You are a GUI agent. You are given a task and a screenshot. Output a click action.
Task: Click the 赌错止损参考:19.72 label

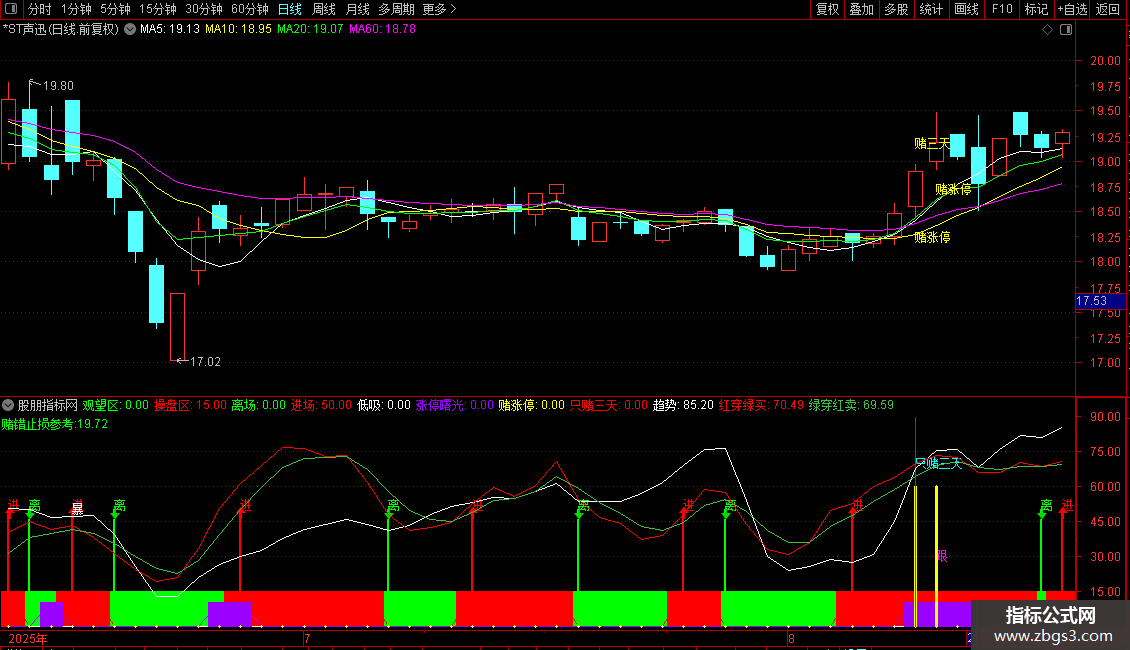point(55,424)
